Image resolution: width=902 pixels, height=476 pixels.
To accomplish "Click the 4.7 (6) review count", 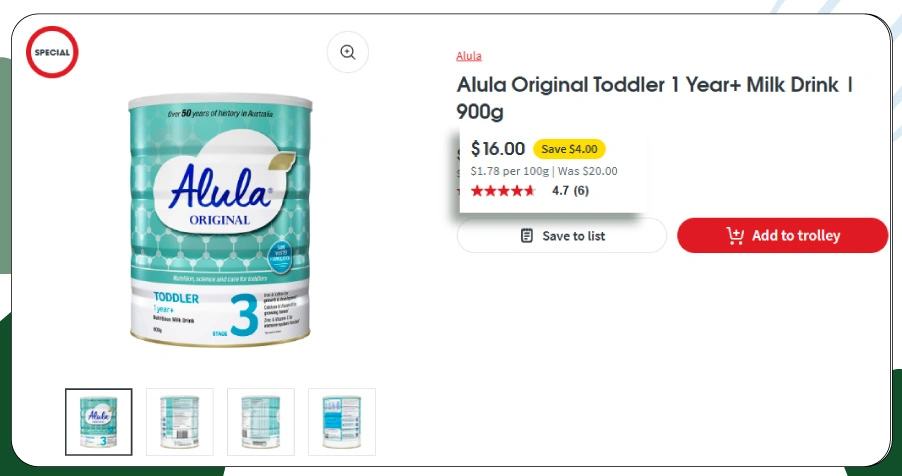I will [570, 191].
